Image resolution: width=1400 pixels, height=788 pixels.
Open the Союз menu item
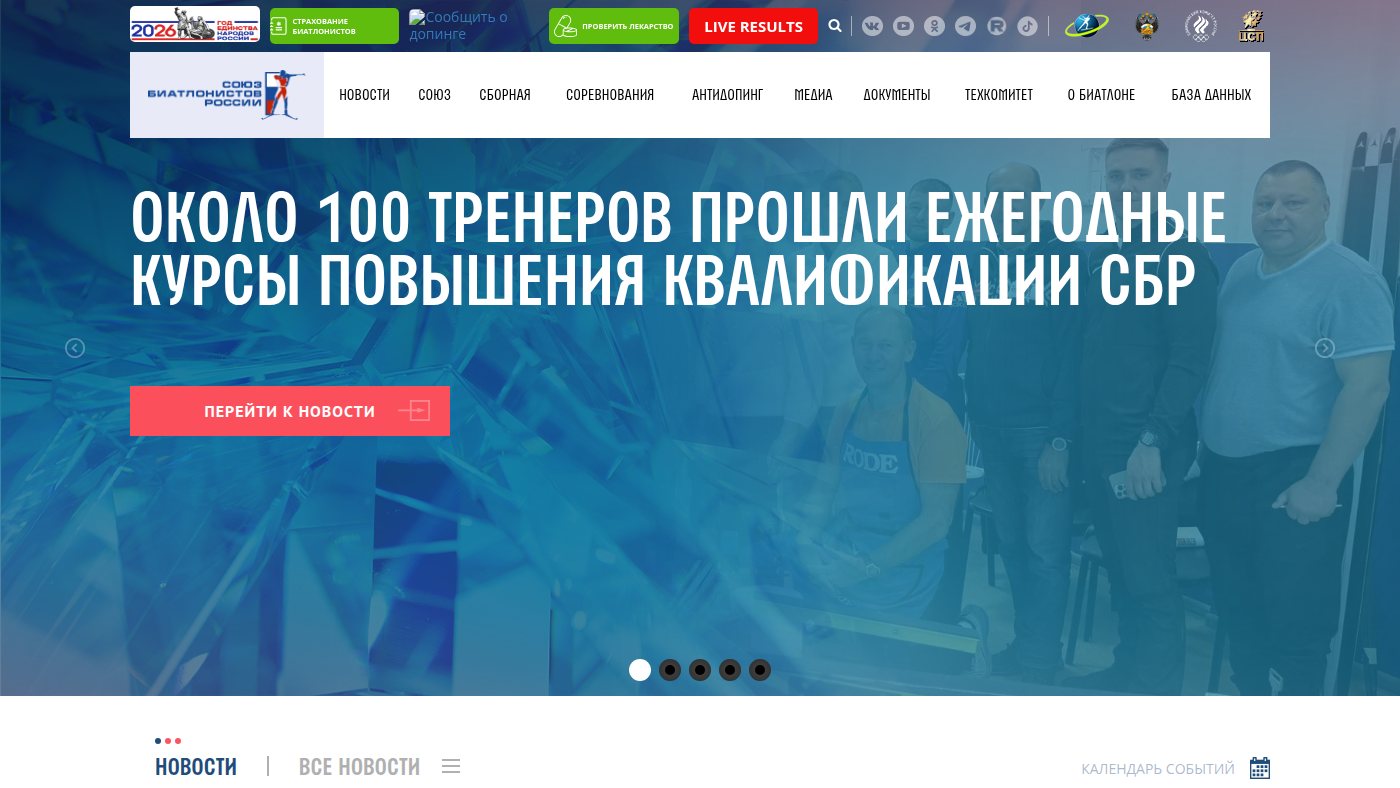point(434,95)
